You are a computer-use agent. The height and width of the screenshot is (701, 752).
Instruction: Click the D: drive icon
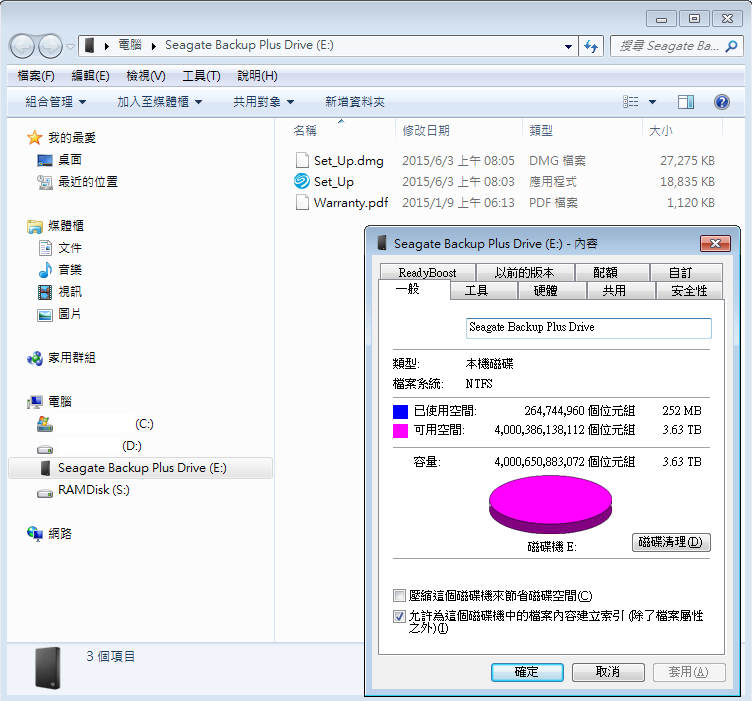click(45, 449)
